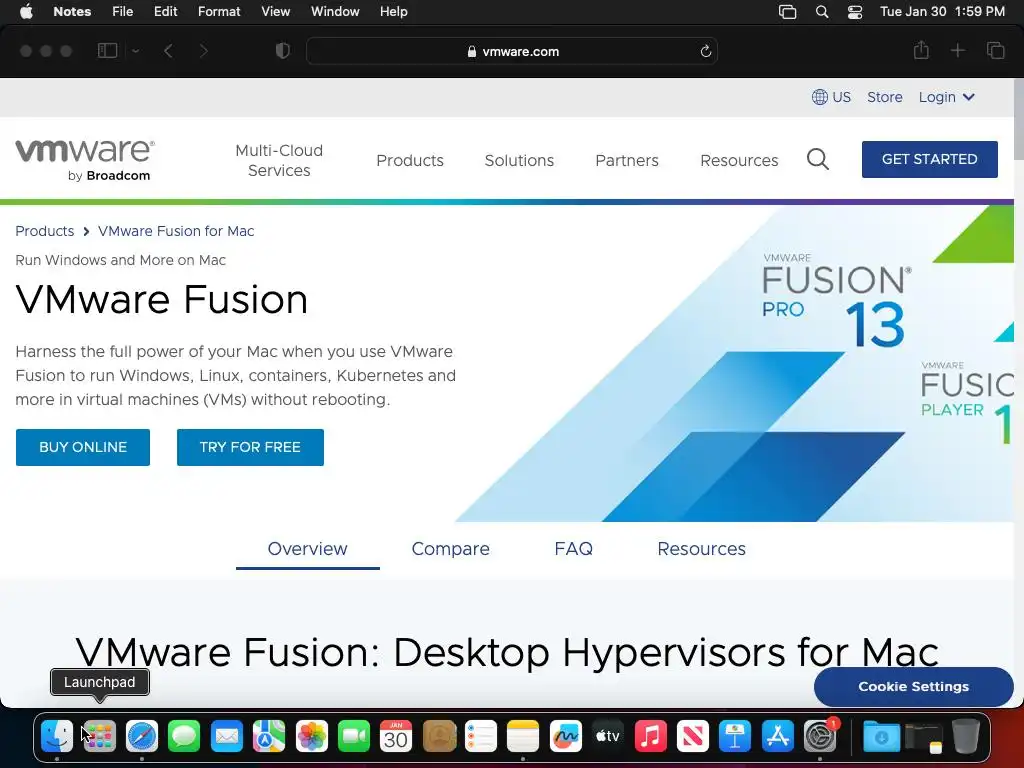Open the Solutions navigation menu
Screen dimensions: 1024x768
519,160
